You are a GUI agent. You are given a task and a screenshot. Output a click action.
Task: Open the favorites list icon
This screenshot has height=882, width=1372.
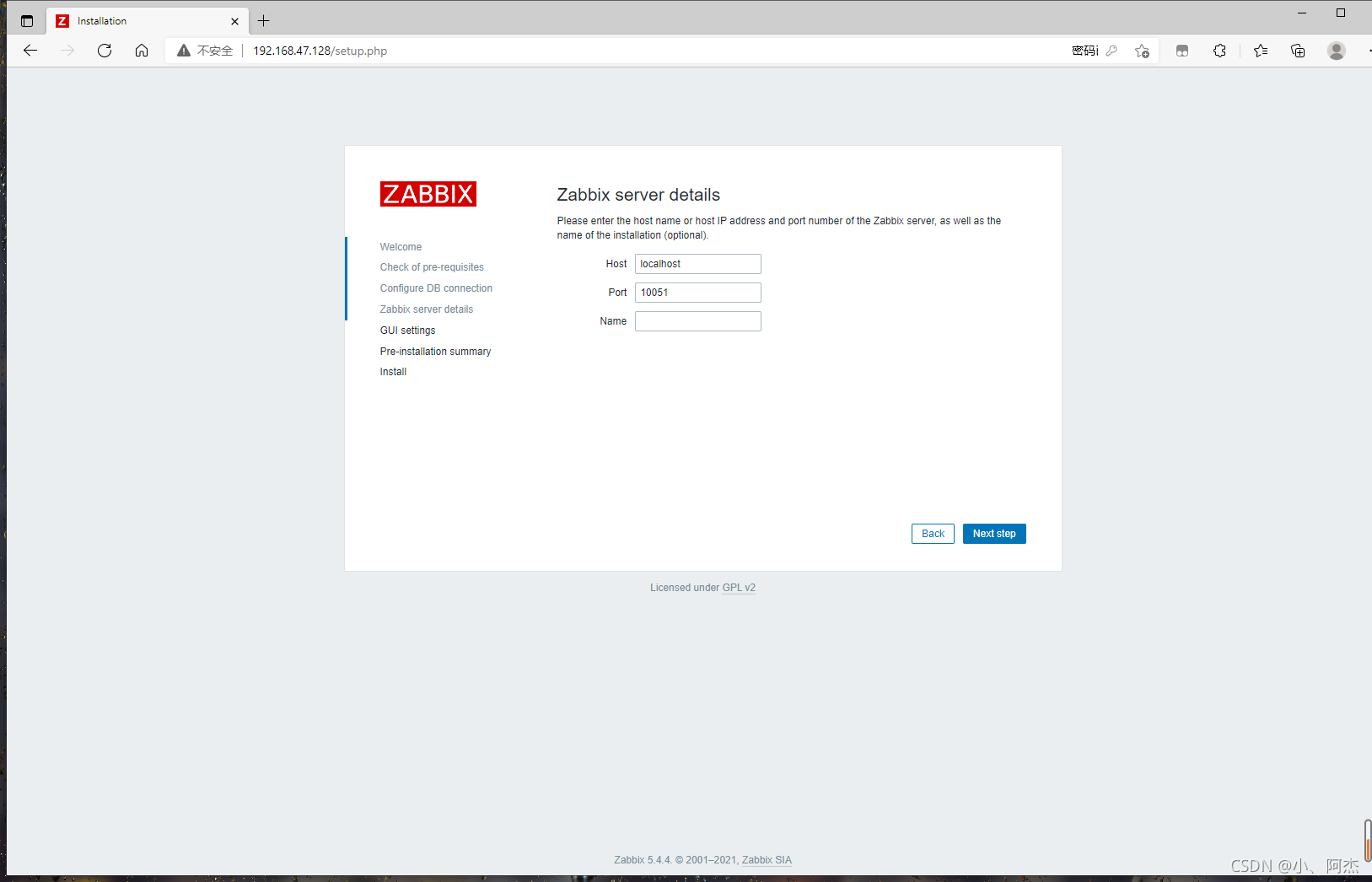pyautogui.click(x=1261, y=51)
